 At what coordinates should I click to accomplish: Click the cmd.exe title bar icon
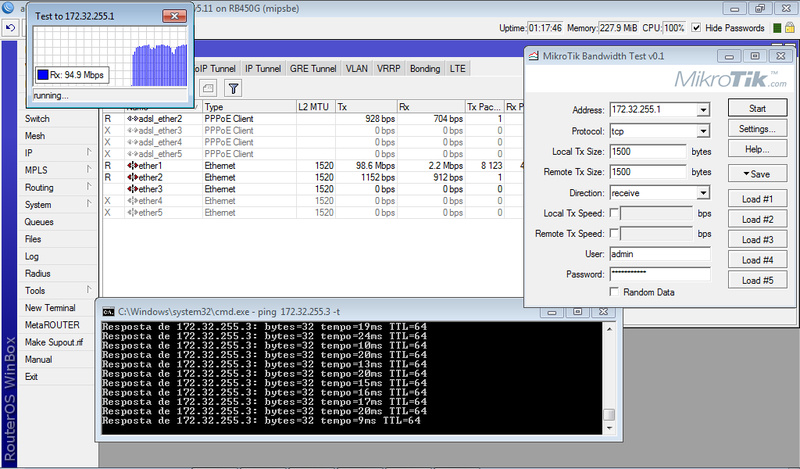109,312
